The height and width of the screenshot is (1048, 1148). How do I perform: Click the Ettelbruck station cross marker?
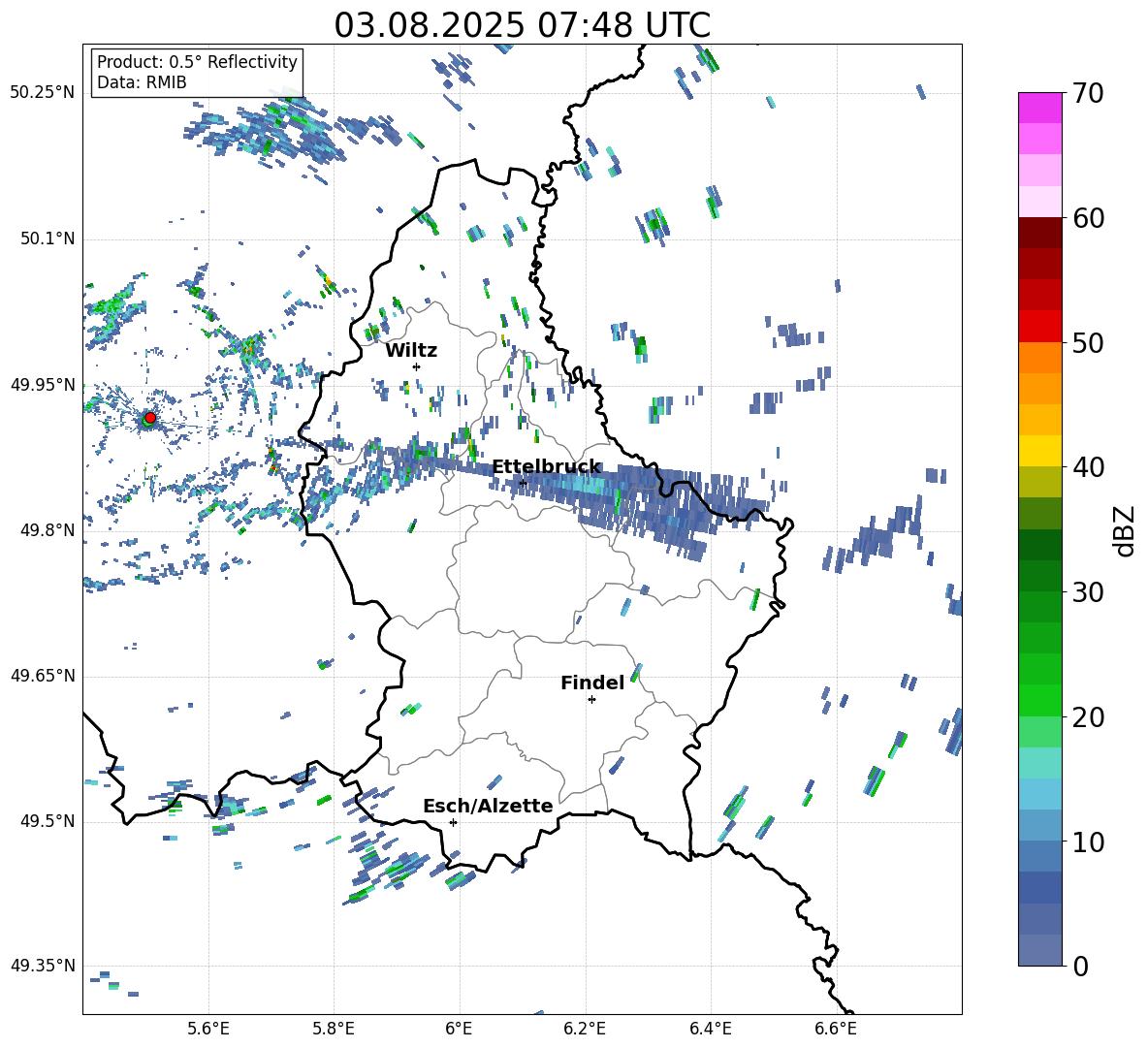pyautogui.click(x=523, y=483)
